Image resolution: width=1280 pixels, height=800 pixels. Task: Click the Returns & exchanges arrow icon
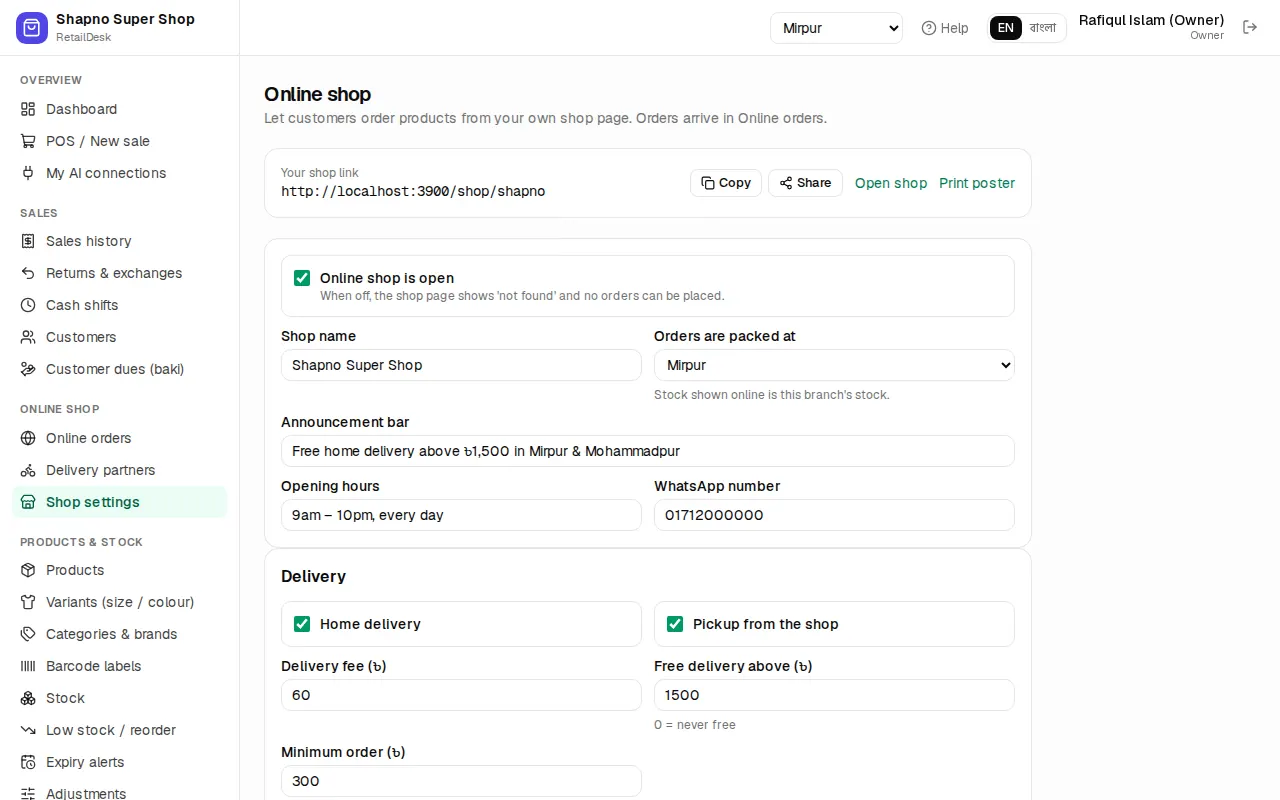(x=28, y=273)
